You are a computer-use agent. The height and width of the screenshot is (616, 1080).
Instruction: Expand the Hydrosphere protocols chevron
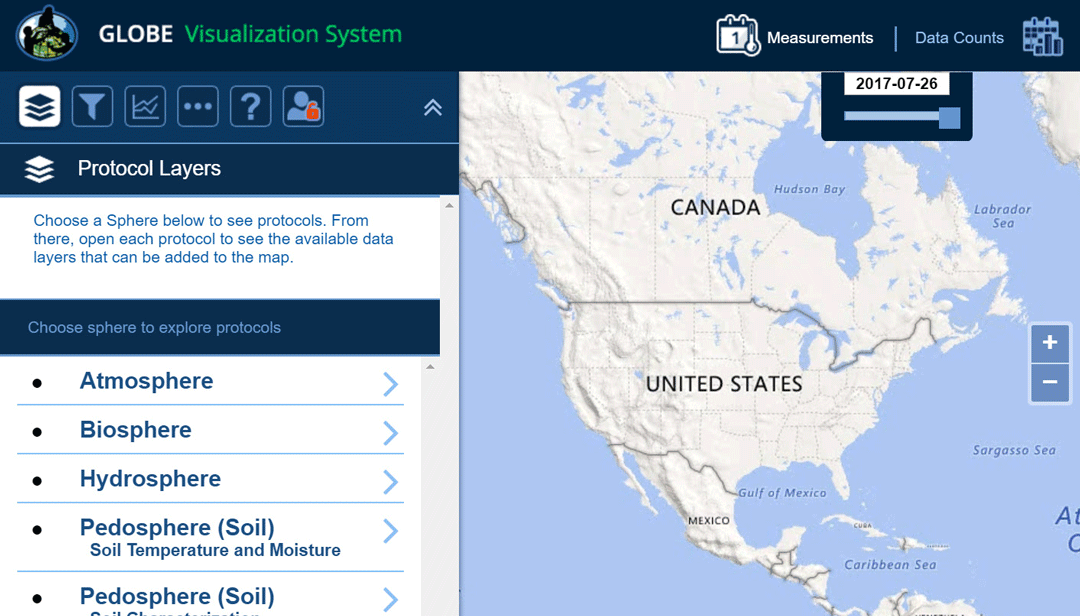(390, 481)
